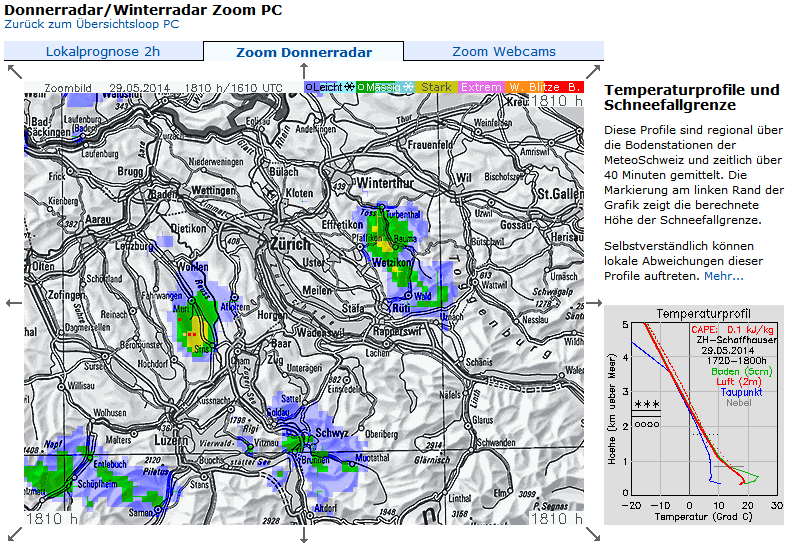
Task: Click the W. Blitze orange legend swatch
Action: click(x=534, y=87)
